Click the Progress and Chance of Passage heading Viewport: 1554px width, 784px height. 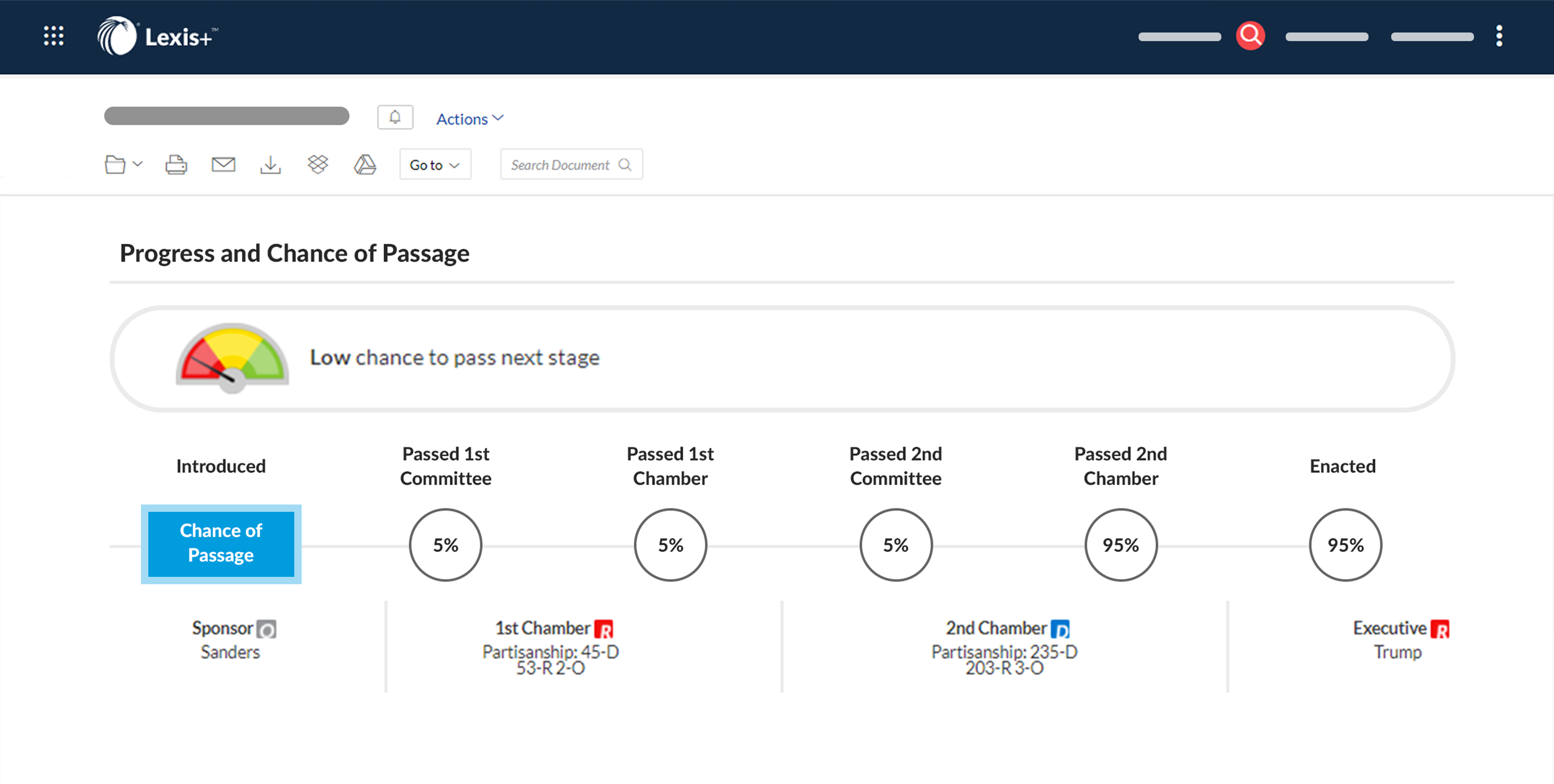pos(295,253)
